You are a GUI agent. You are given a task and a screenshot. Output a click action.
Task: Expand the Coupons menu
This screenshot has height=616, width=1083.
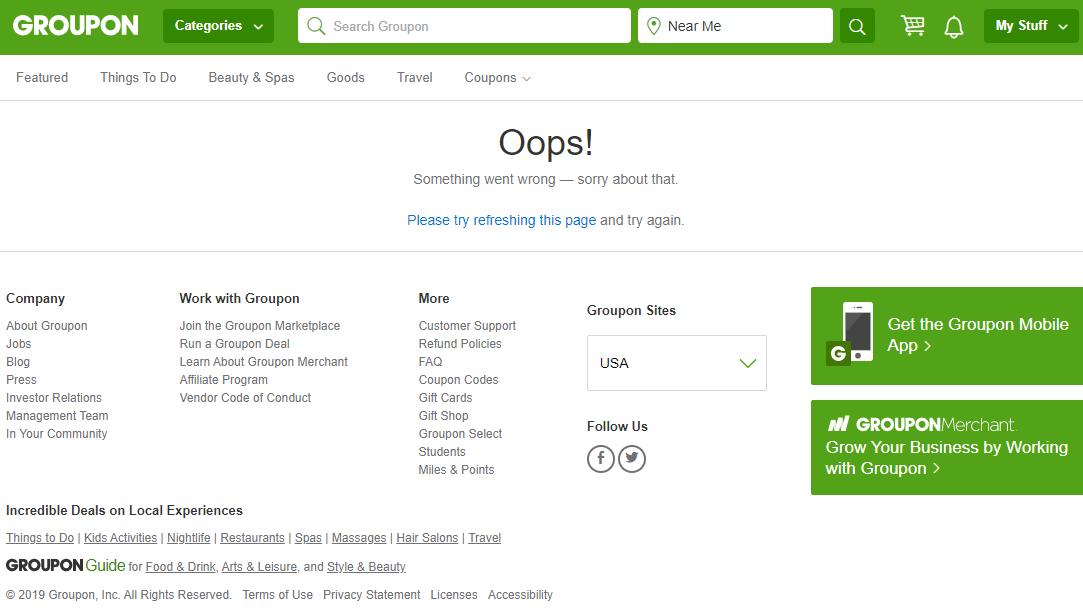click(497, 77)
